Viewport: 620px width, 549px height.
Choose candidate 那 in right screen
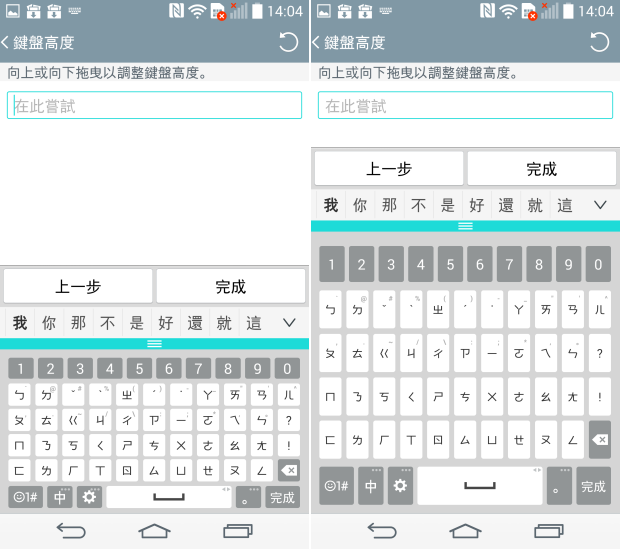[x=389, y=205]
